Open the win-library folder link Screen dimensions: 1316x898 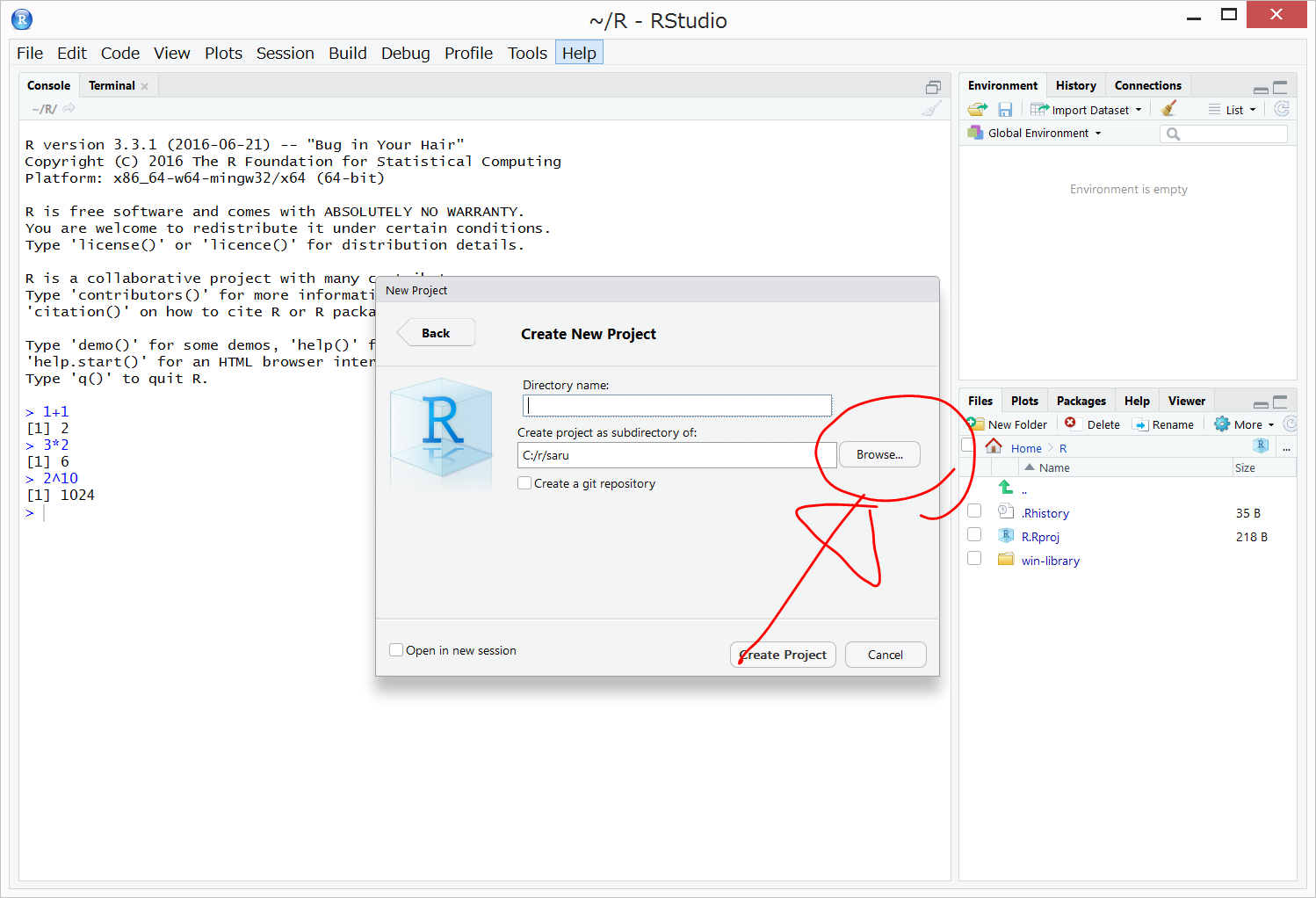point(1050,561)
